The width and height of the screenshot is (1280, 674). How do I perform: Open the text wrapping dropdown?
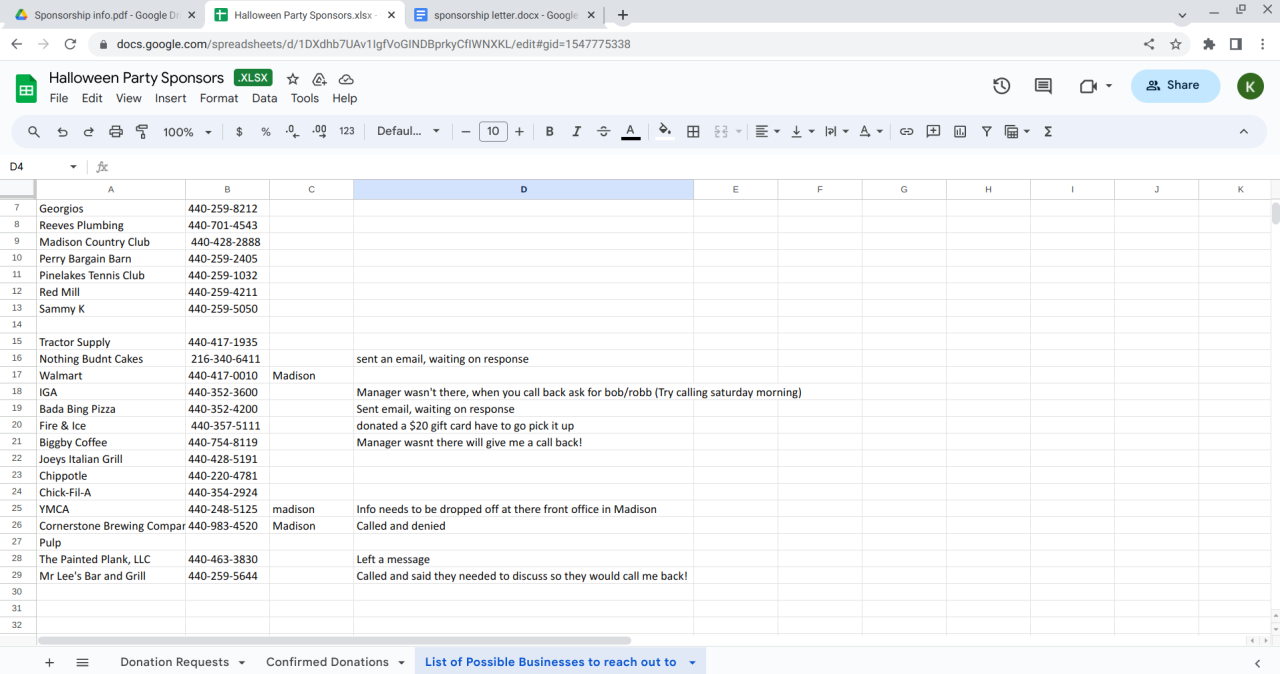click(x=836, y=132)
